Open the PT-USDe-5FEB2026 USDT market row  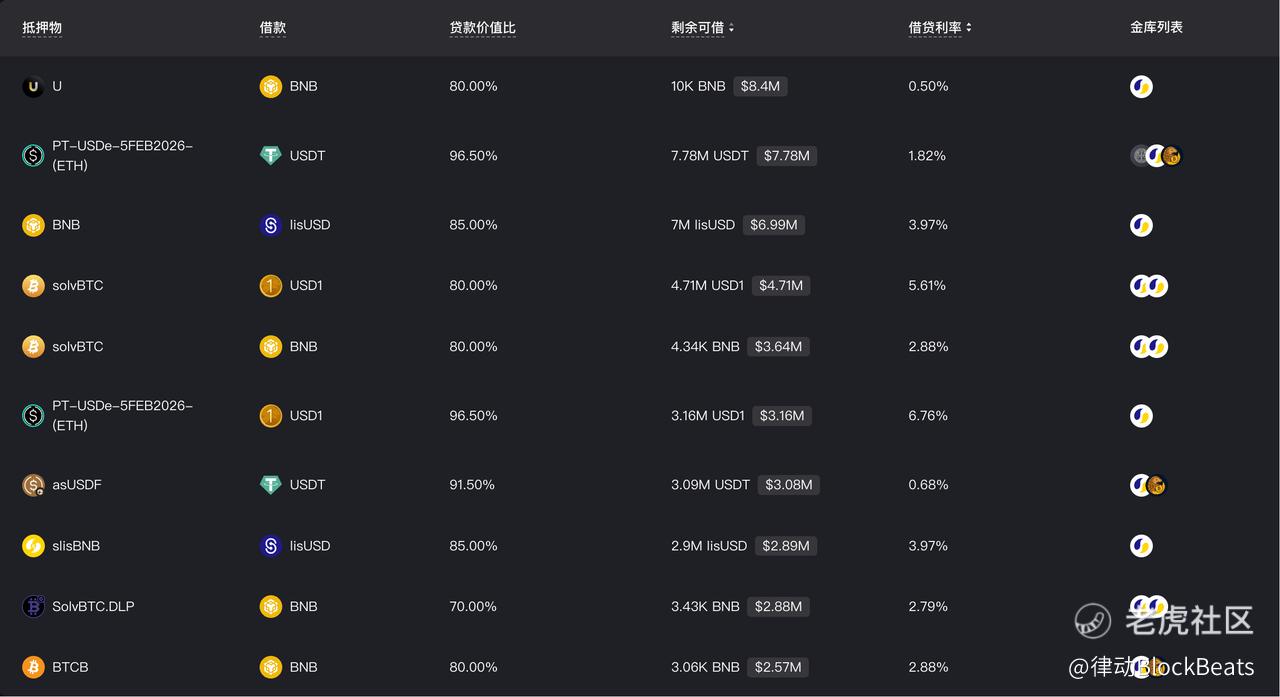122,156
